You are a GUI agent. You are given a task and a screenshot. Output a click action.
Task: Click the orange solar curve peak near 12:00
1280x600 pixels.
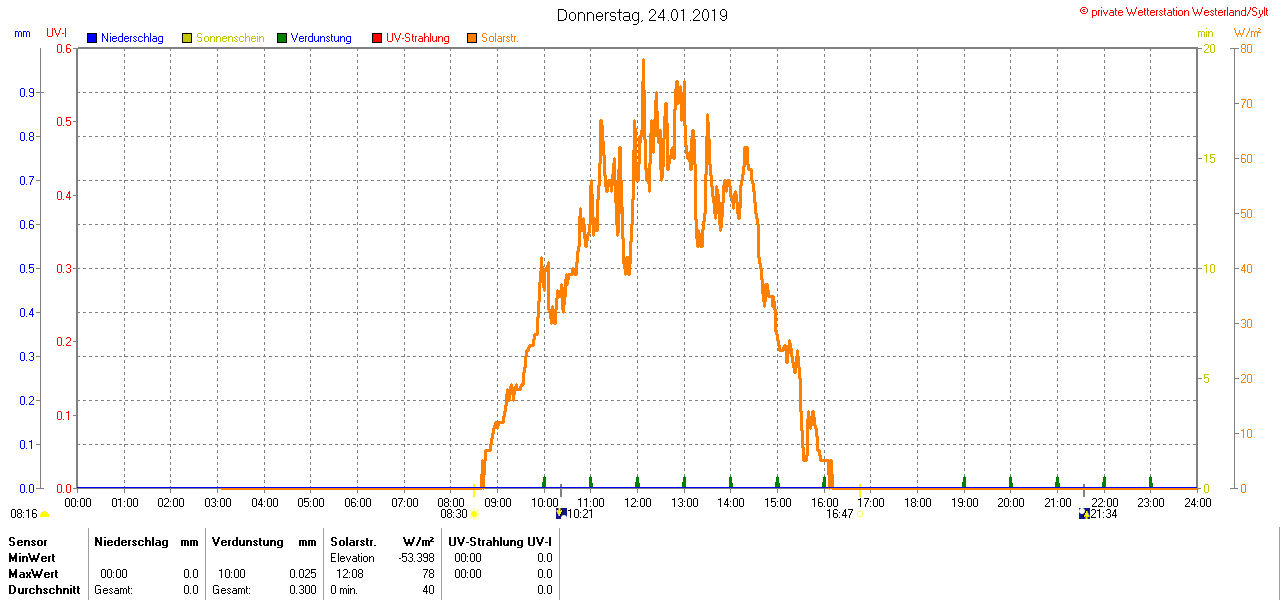(x=643, y=62)
